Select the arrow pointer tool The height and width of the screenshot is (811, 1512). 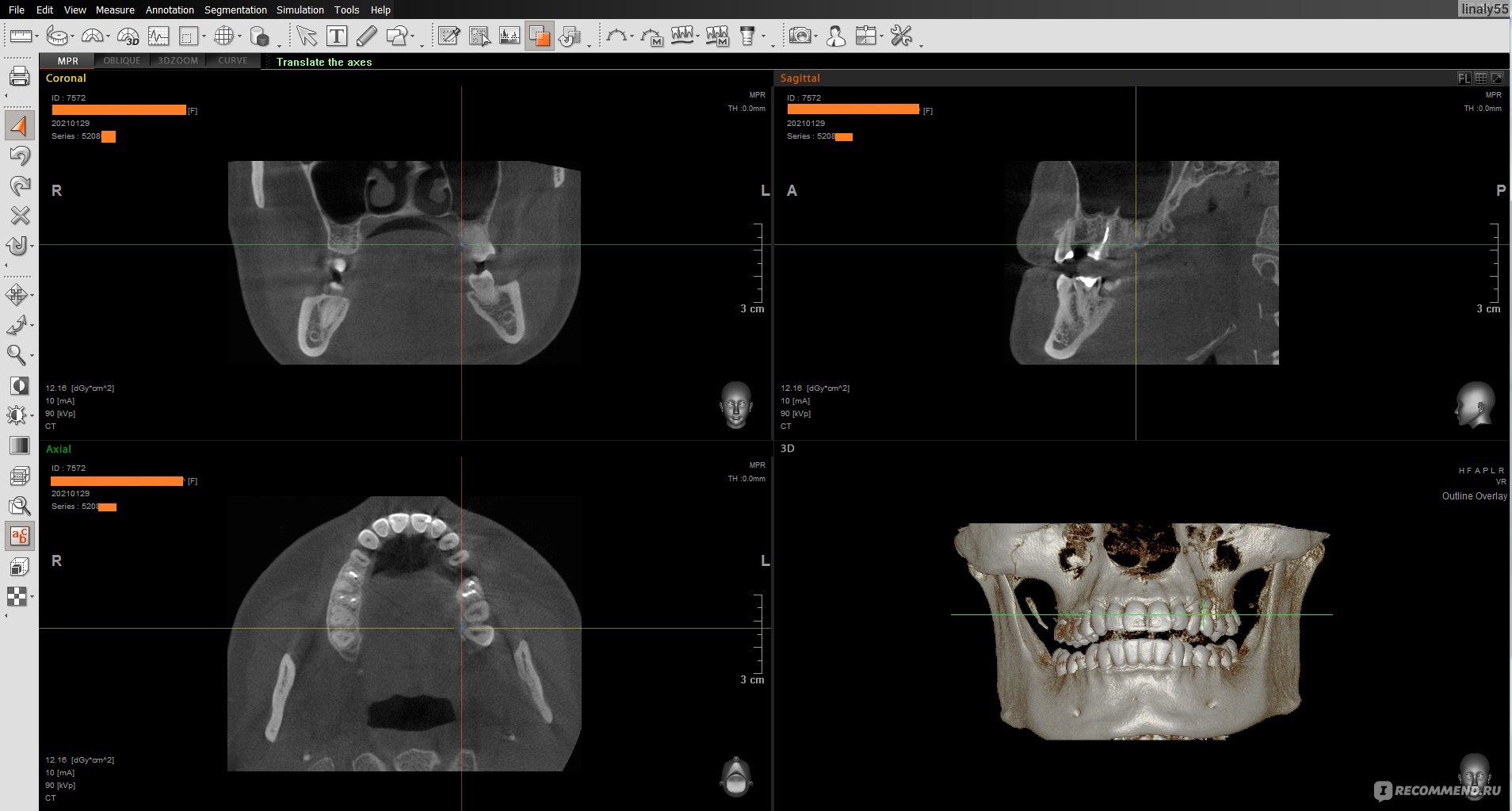click(x=307, y=36)
